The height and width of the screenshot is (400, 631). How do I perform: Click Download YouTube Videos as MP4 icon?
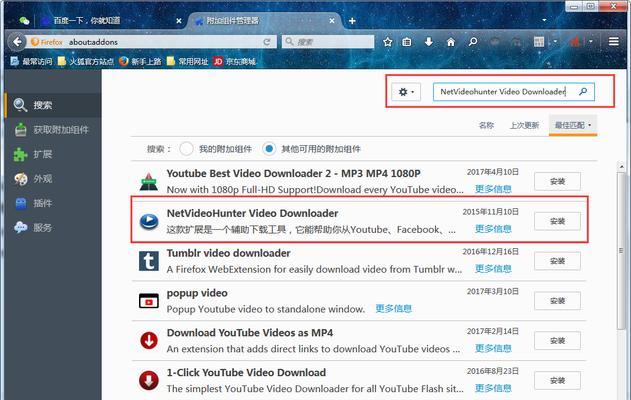click(149, 340)
